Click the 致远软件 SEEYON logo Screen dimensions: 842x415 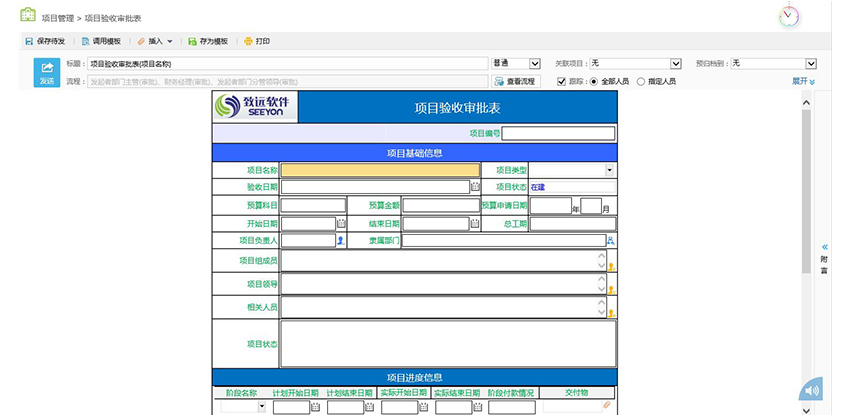click(255, 106)
